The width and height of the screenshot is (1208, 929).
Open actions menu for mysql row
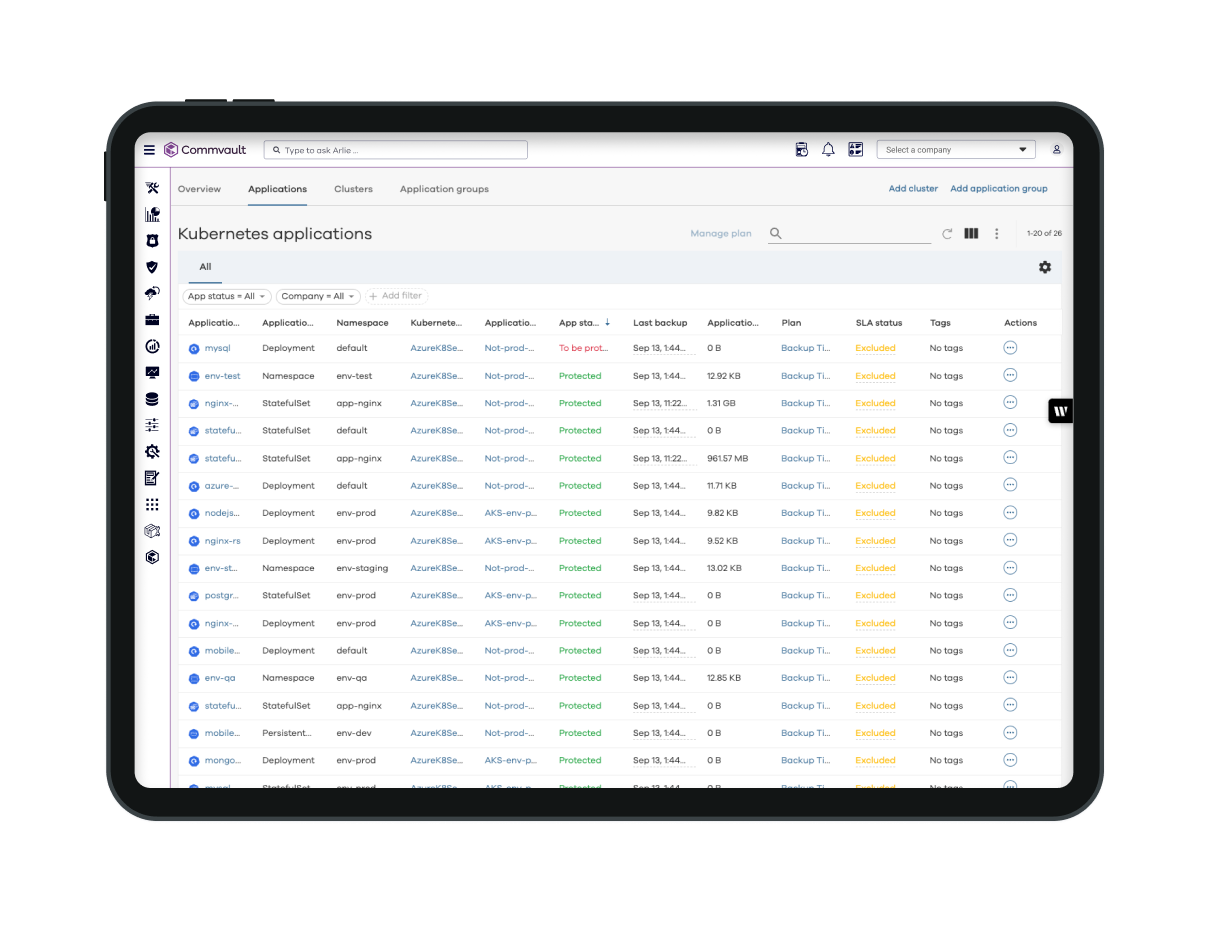click(x=1010, y=348)
